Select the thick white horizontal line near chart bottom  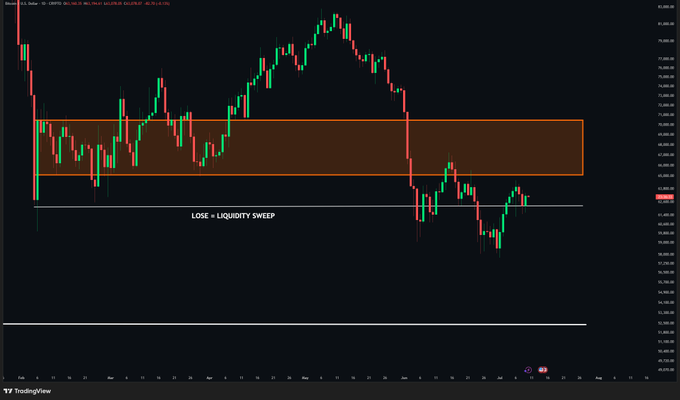click(x=295, y=324)
